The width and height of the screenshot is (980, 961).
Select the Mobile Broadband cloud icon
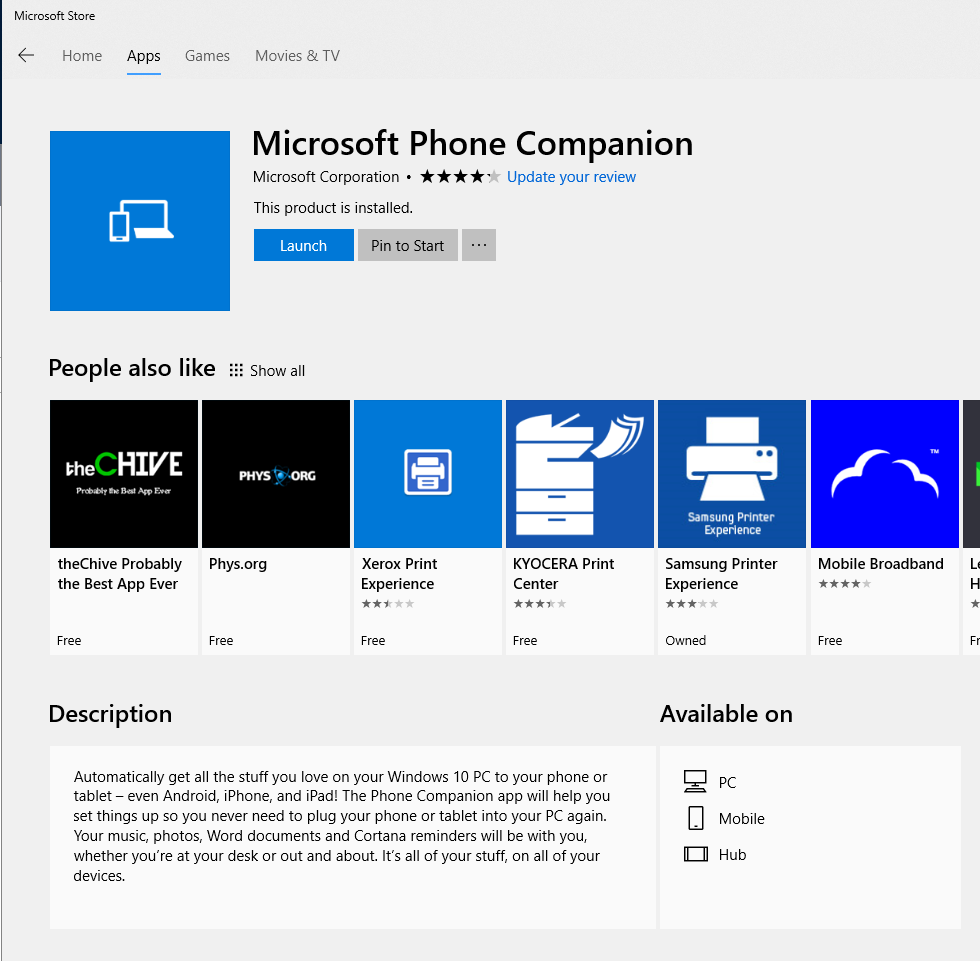(884, 474)
